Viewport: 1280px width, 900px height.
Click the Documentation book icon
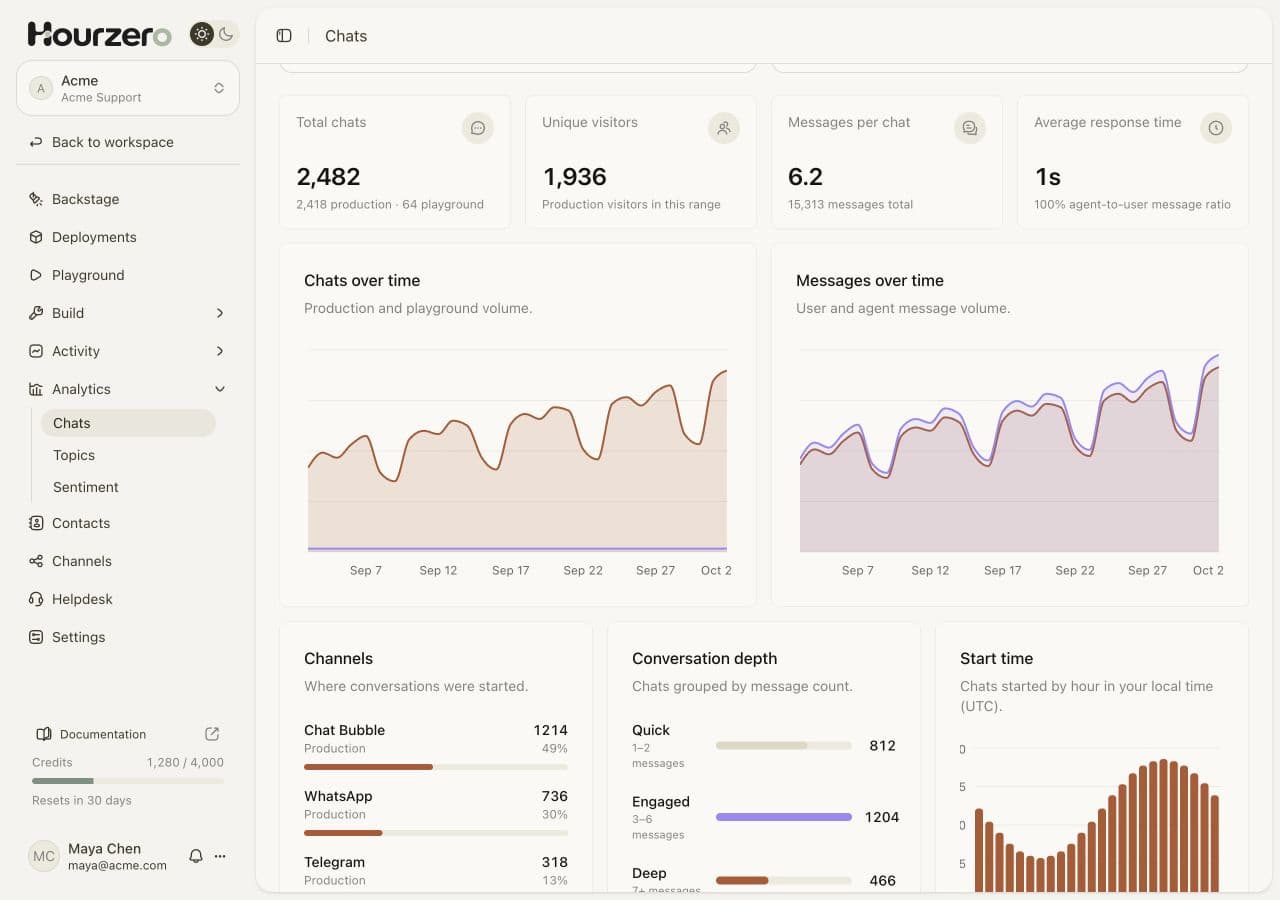44,734
